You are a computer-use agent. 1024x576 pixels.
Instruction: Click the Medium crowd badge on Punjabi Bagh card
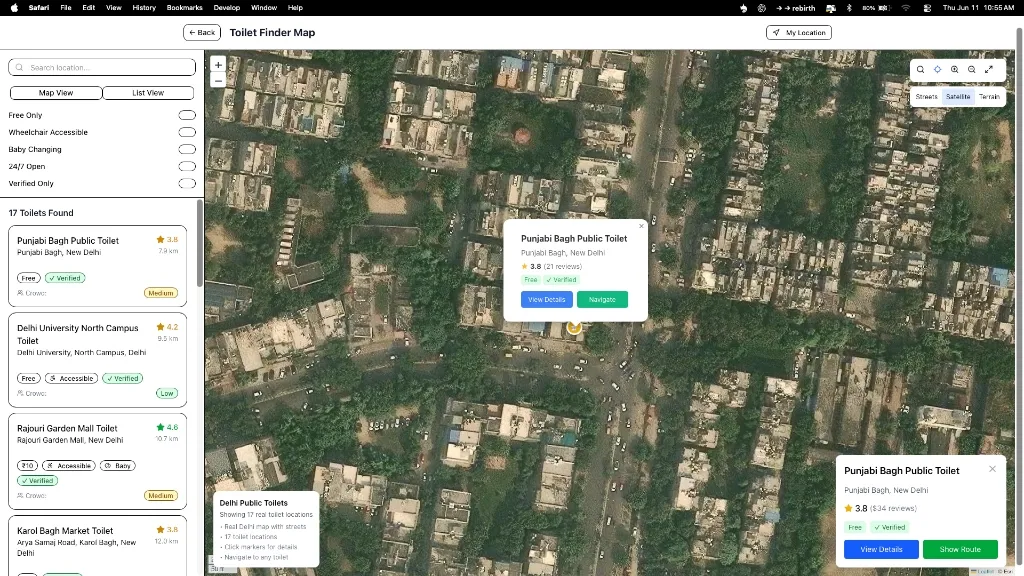click(x=161, y=293)
